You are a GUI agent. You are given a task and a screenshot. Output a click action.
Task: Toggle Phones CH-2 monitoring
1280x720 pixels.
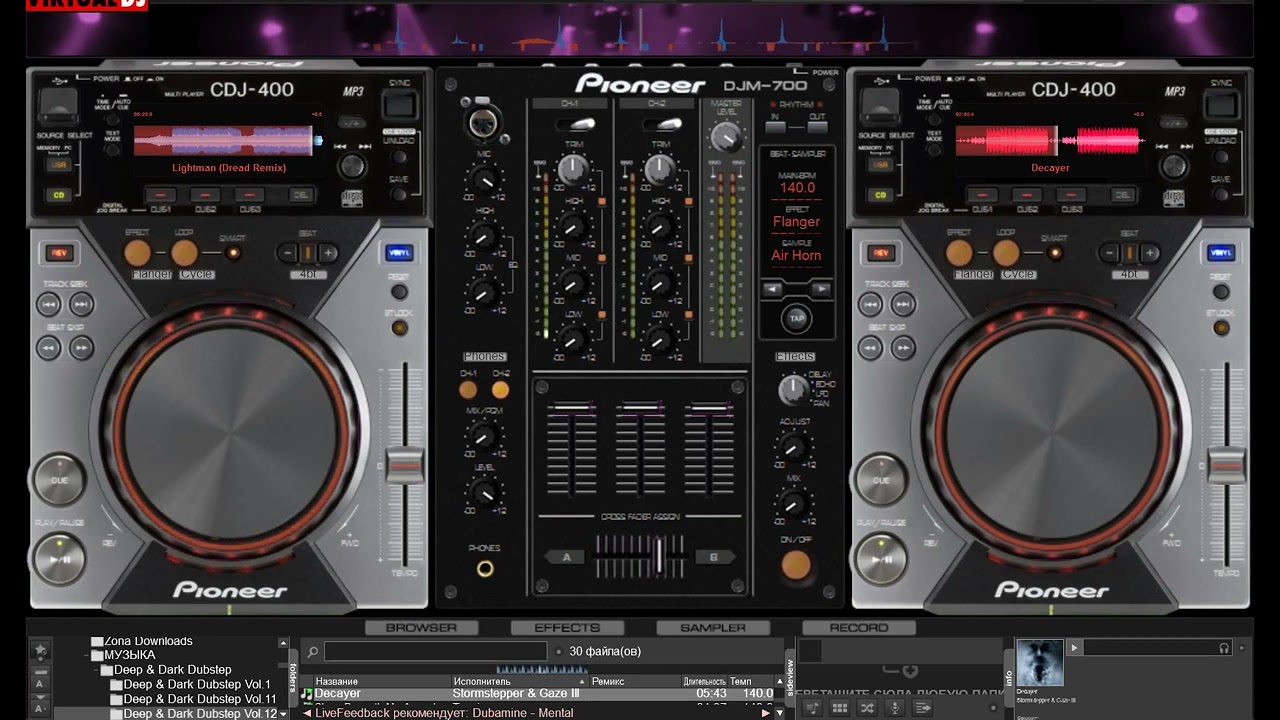500,390
